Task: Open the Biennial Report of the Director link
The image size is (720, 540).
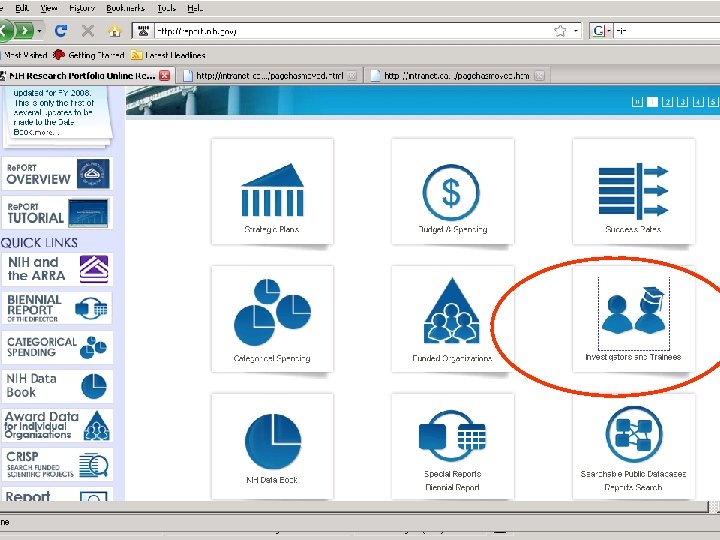Action: pos(57,308)
